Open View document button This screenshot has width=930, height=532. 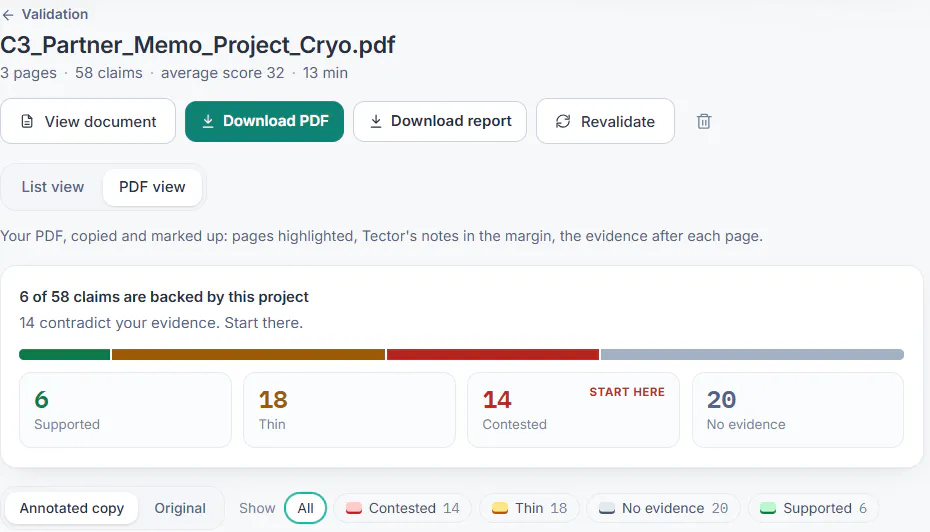(88, 122)
